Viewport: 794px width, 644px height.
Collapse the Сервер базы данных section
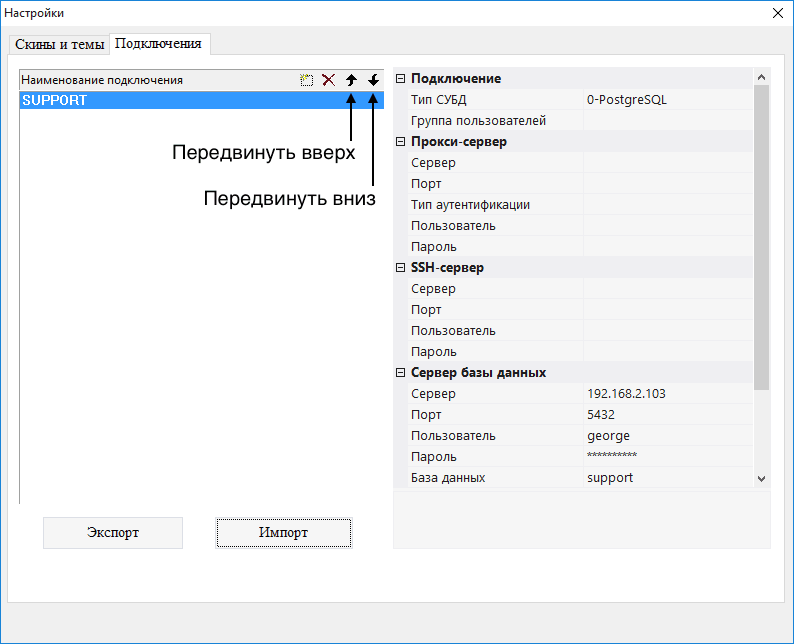(x=401, y=373)
